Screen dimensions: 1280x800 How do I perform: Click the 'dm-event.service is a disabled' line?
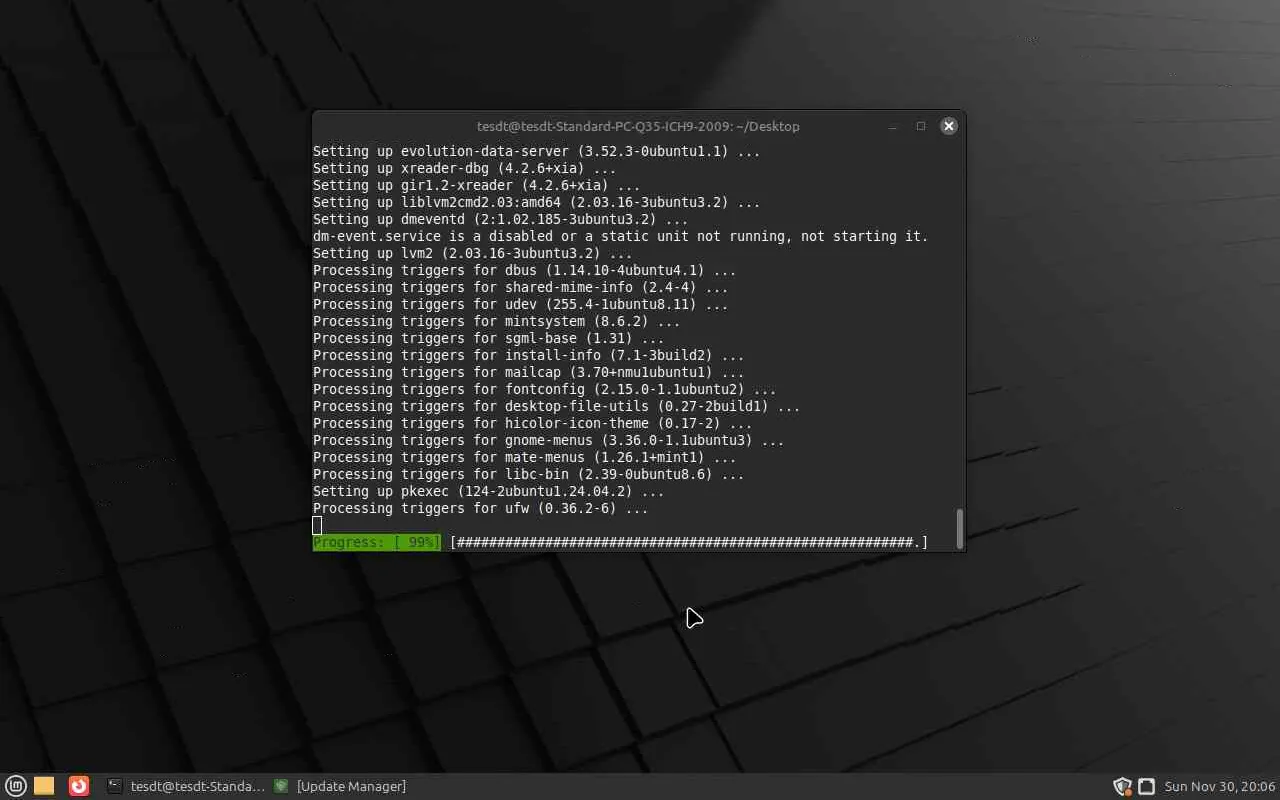coord(620,236)
